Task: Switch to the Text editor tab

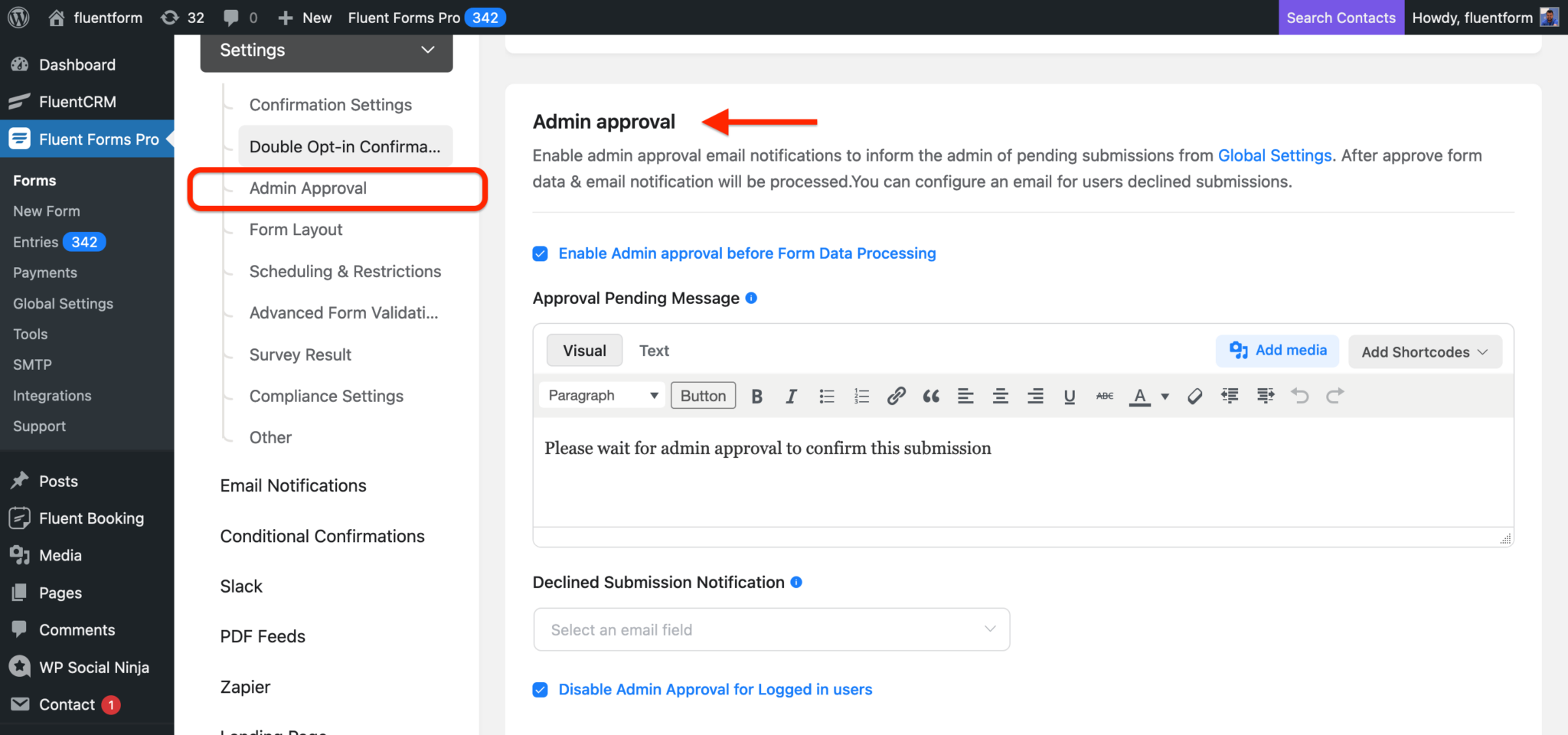Action: click(654, 350)
